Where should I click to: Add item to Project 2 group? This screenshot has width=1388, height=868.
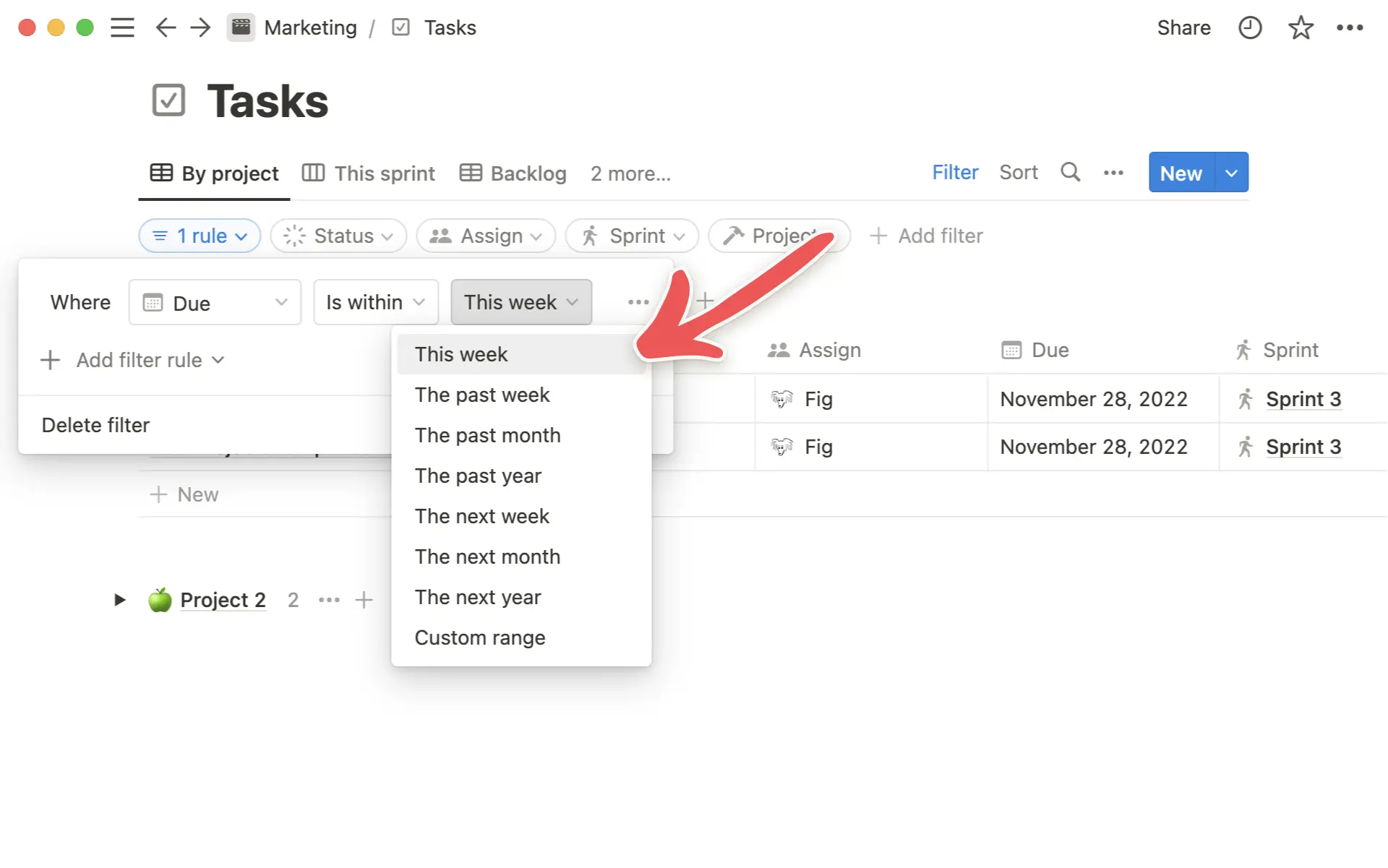tap(364, 600)
